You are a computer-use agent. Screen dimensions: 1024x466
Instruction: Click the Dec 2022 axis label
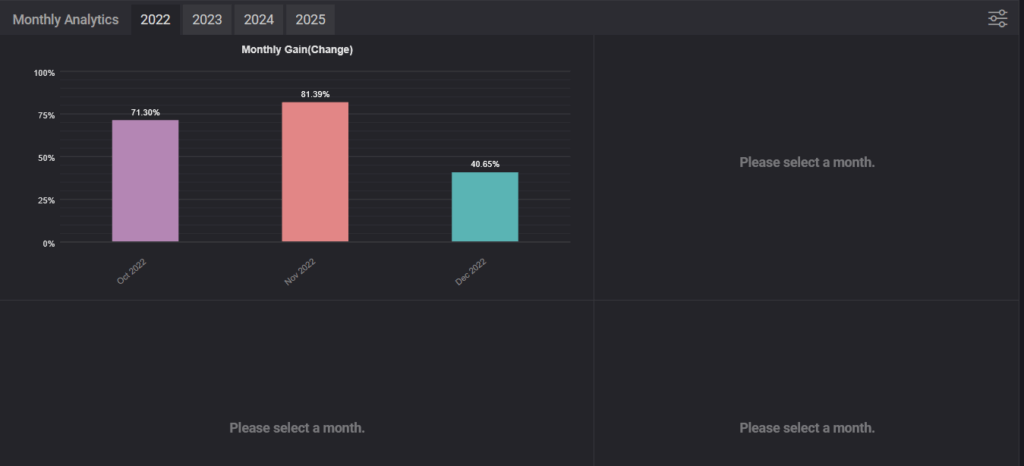[471, 271]
